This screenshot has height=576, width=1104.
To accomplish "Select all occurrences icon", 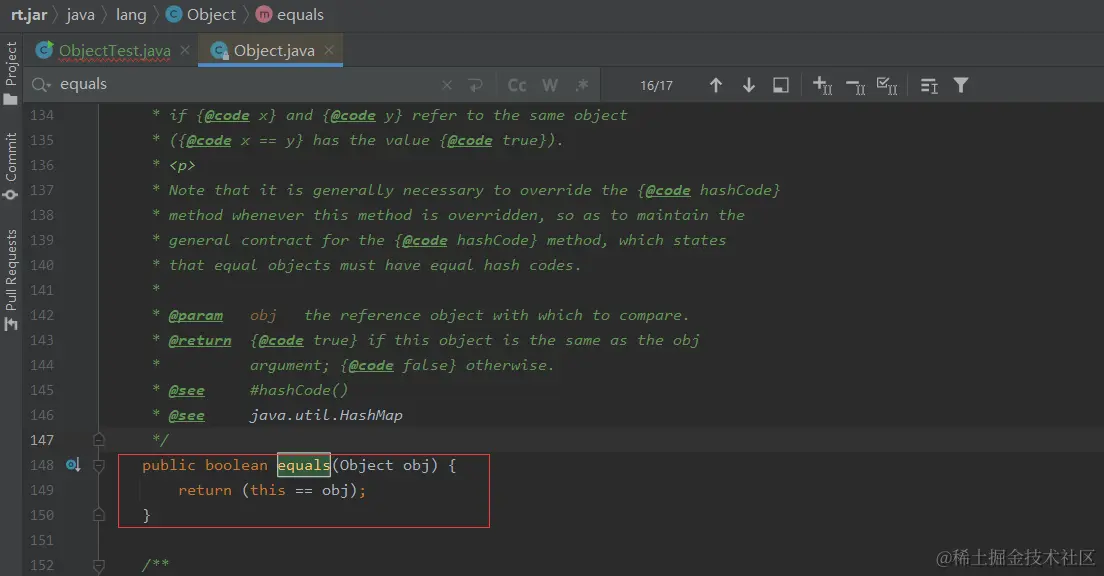I will 887,85.
